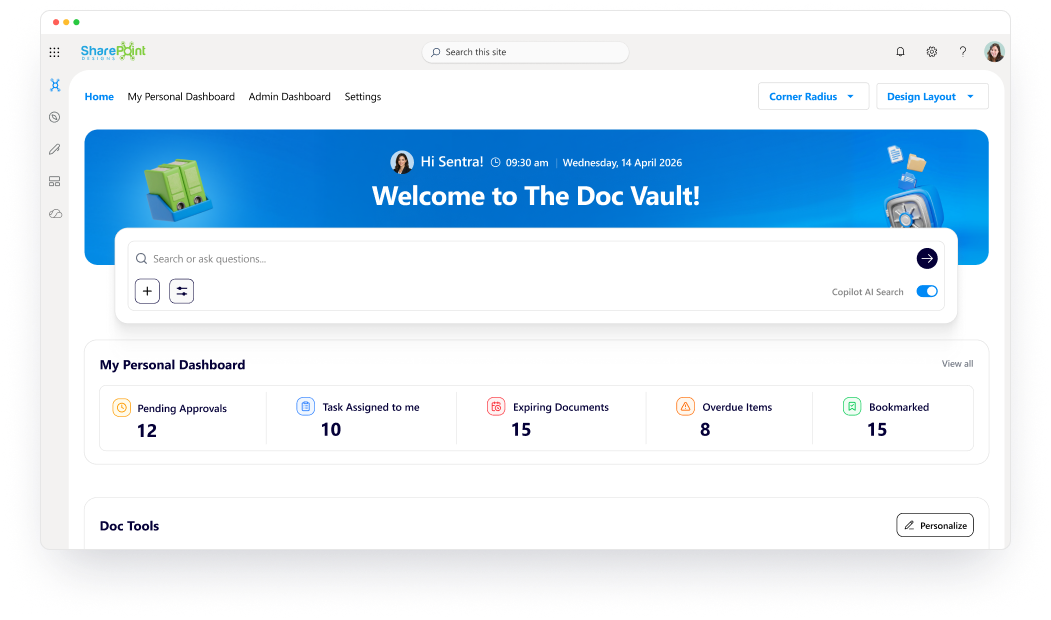The width and height of the screenshot is (1051, 620).
Task: Click the top blue sidebar icon
Action: (x=55, y=85)
